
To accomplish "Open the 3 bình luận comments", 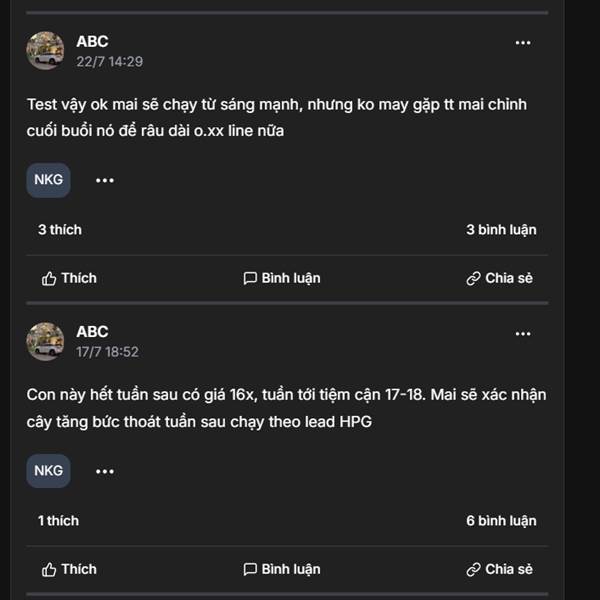I will pyautogui.click(x=501, y=230).
